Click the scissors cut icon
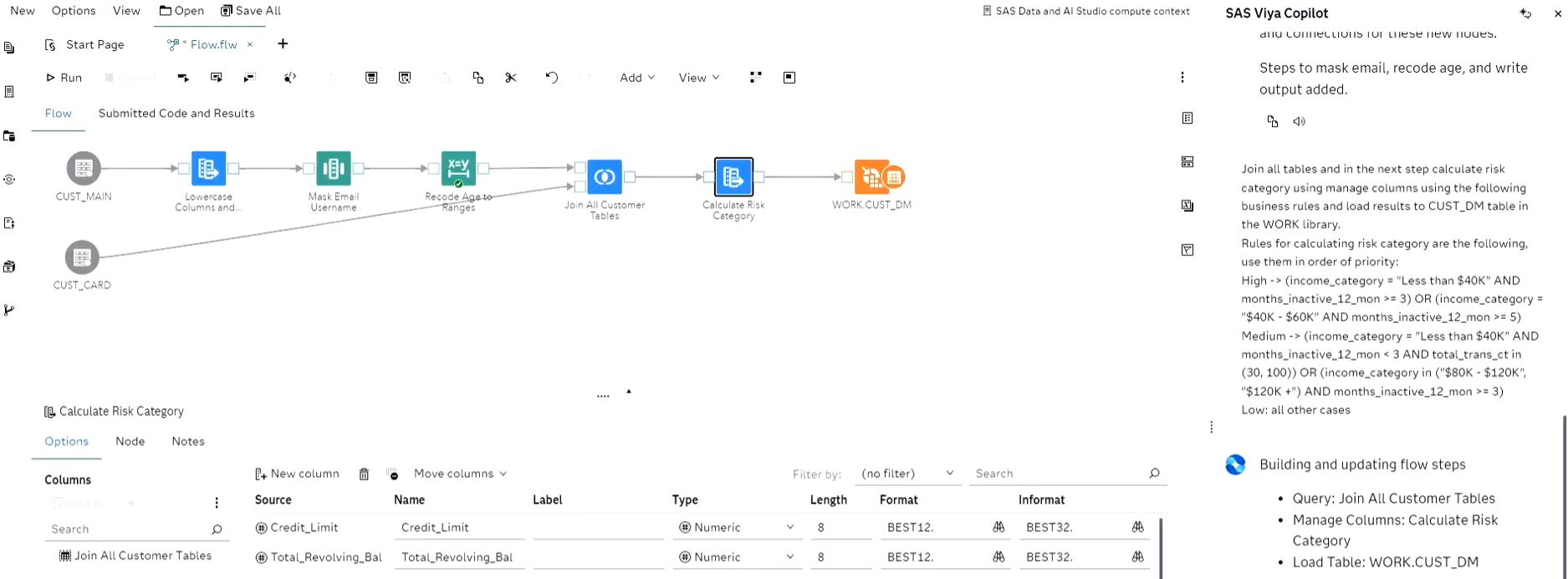Image resolution: width=1568 pixels, height=579 pixels. tap(511, 78)
